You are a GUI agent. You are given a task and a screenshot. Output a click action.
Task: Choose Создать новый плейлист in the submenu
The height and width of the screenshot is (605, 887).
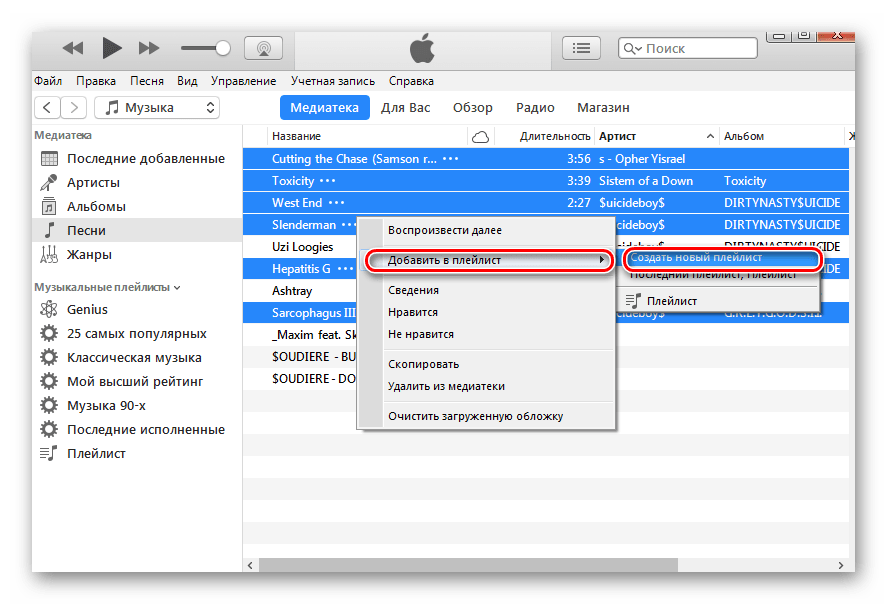(x=722, y=258)
